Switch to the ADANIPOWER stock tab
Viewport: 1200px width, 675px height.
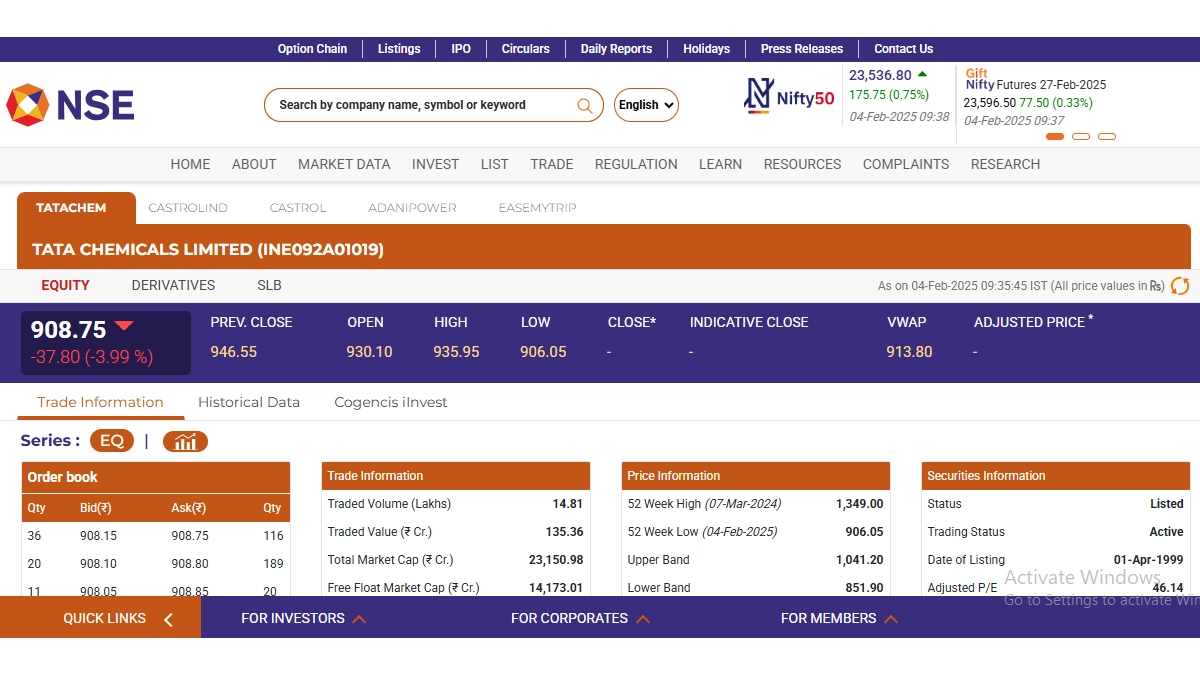[x=412, y=208]
